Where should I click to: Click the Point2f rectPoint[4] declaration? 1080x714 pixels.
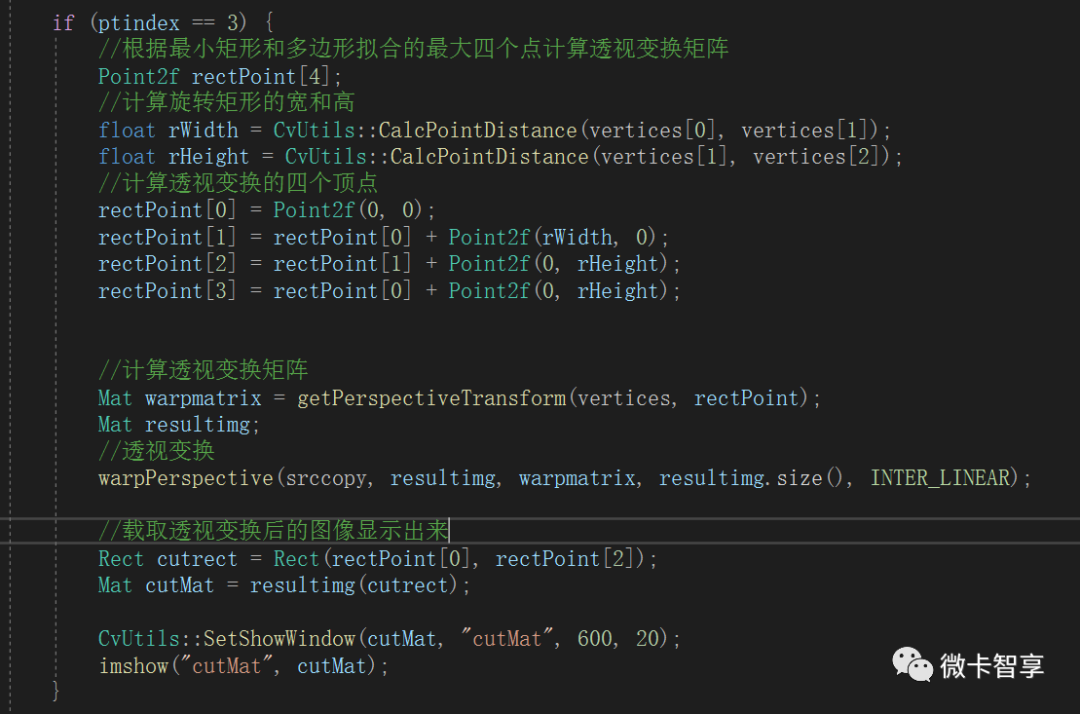(x=220, y=76)
